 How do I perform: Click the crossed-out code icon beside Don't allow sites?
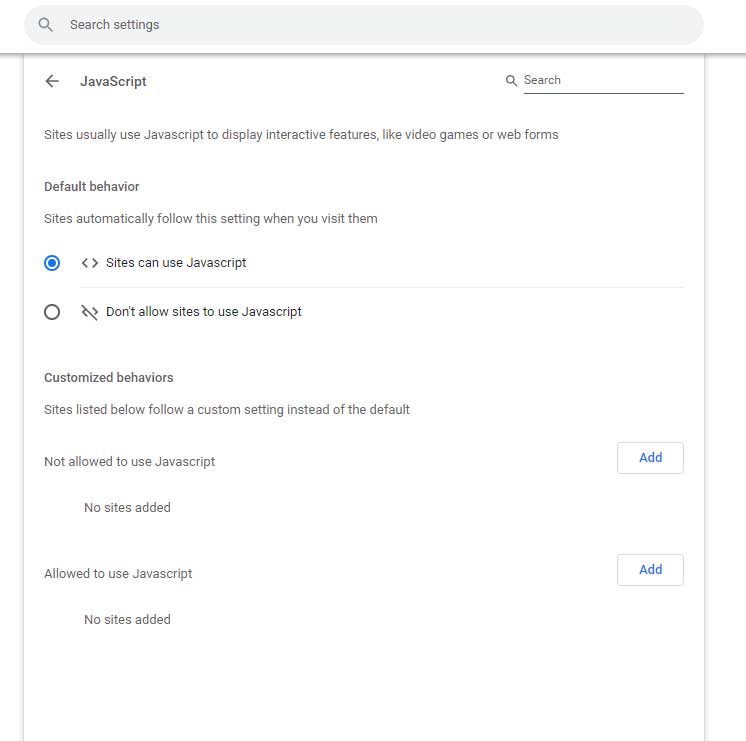pos(89,312)
